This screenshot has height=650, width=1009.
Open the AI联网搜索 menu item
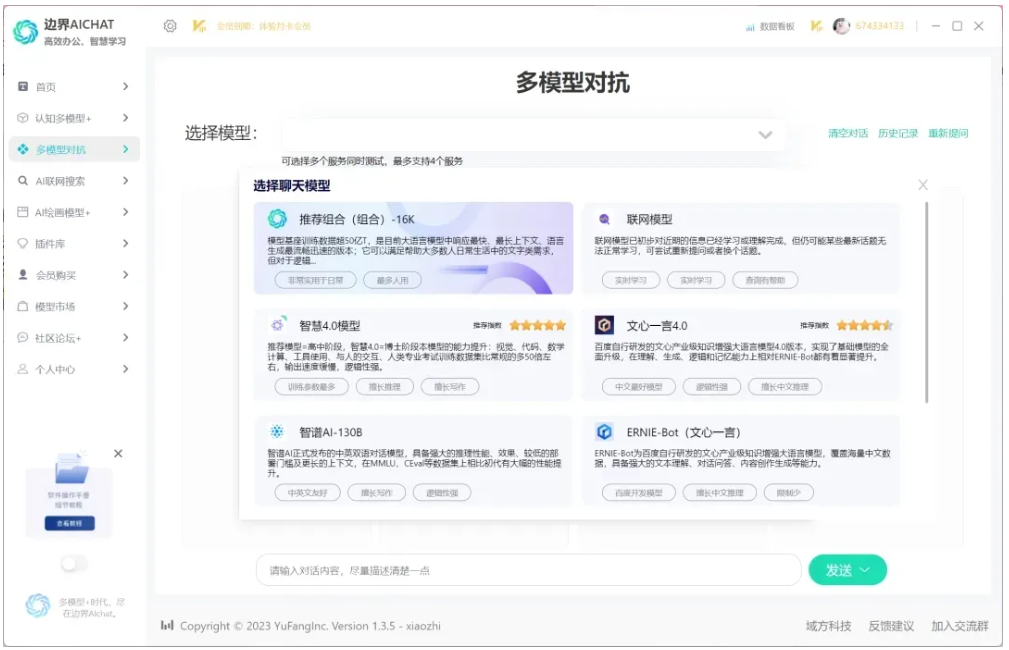[x=72, y=181]
